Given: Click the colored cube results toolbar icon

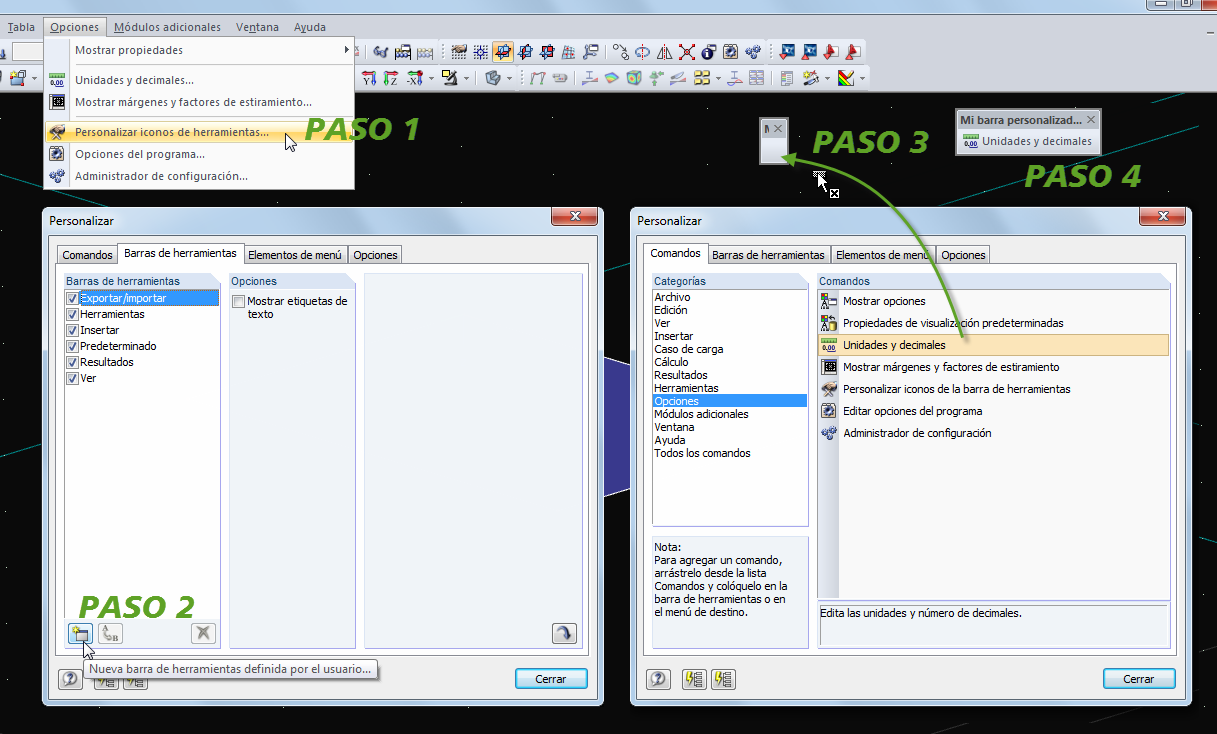Looking at the screenshot, I should (633, 78).
